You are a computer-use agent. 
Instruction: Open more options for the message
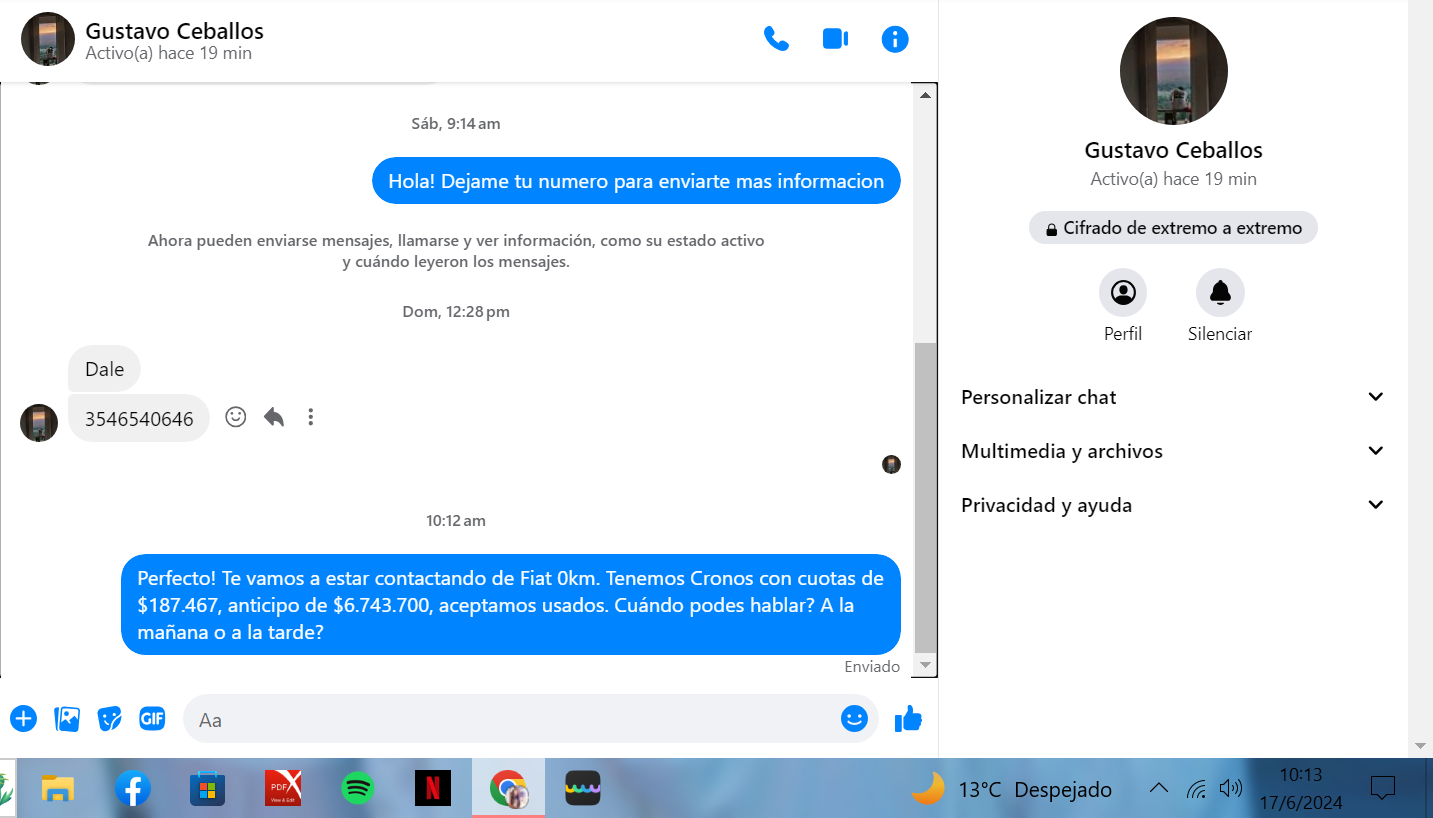coord(311,417)
